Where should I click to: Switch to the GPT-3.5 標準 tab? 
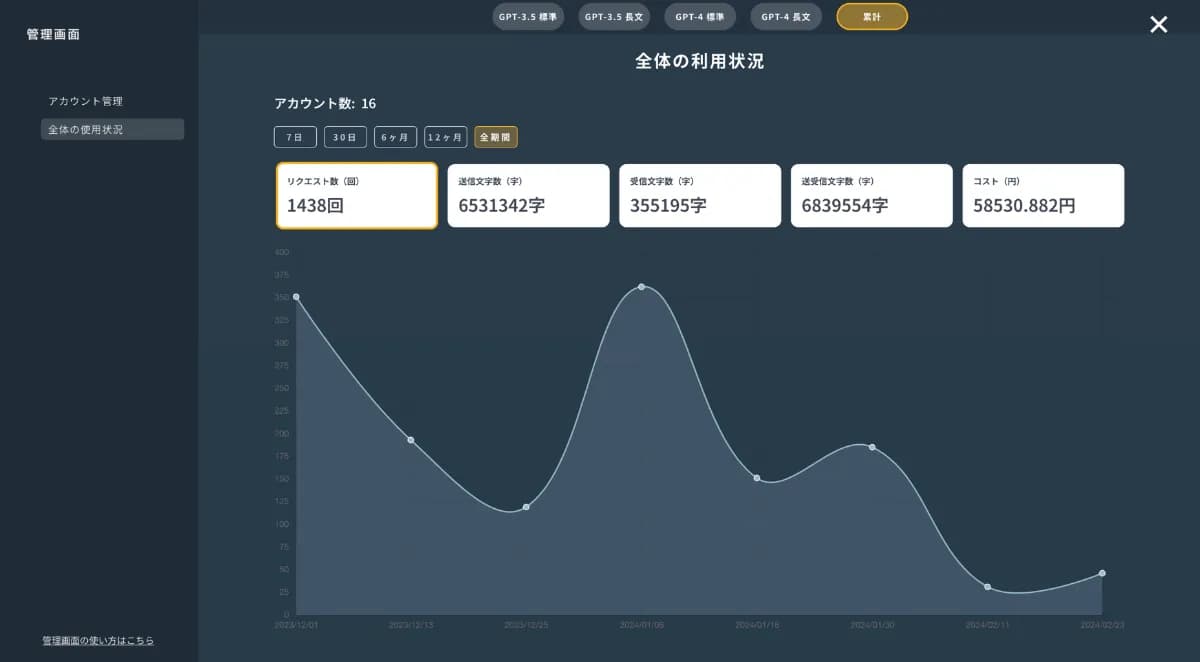pos(528,16)
